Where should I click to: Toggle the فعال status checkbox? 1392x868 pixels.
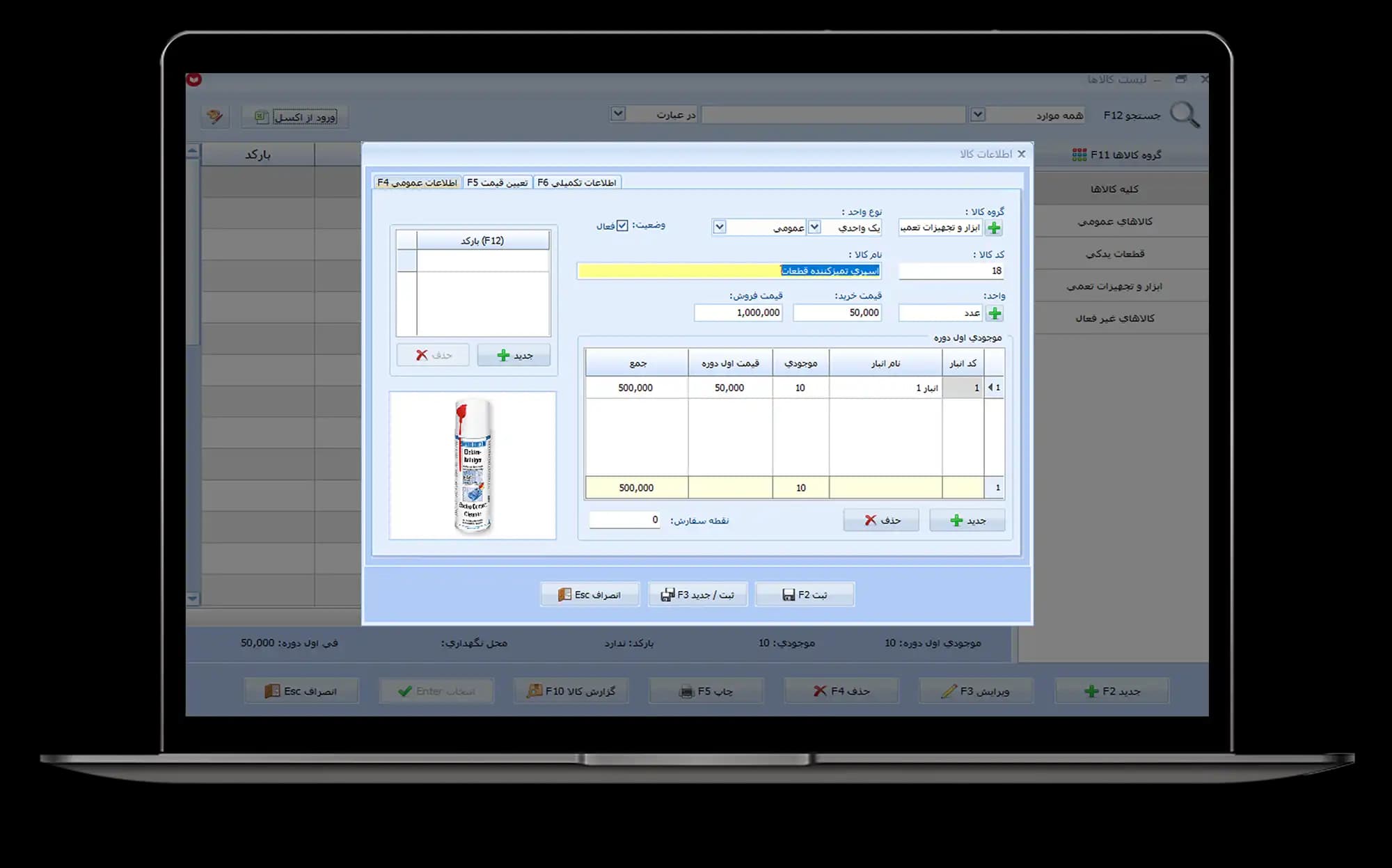tap(622, 226)
